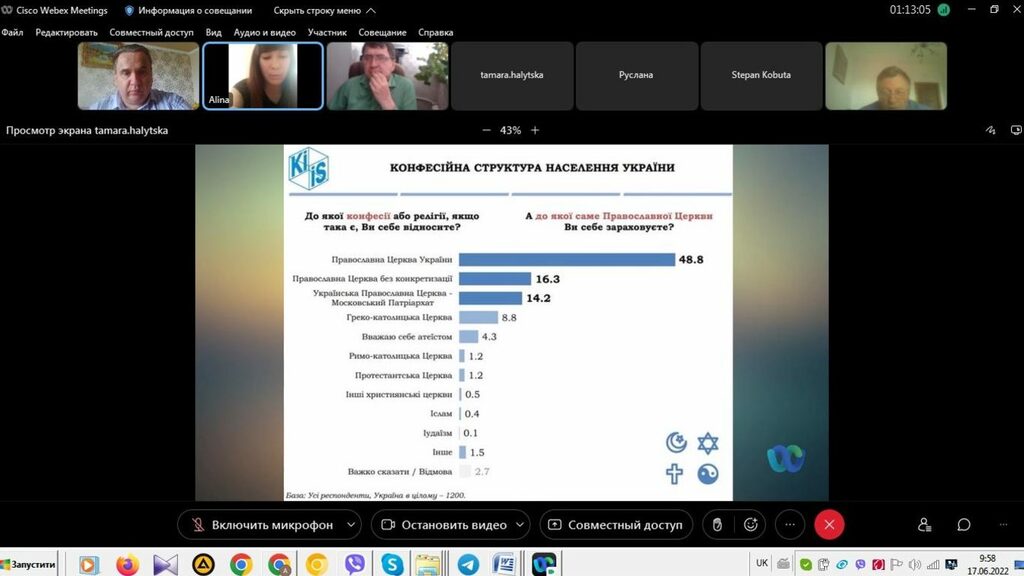1024x576 pixels.
Task: Toggle camera with Остановить видео
Action: pyautogui.click(x=445, y=524)
